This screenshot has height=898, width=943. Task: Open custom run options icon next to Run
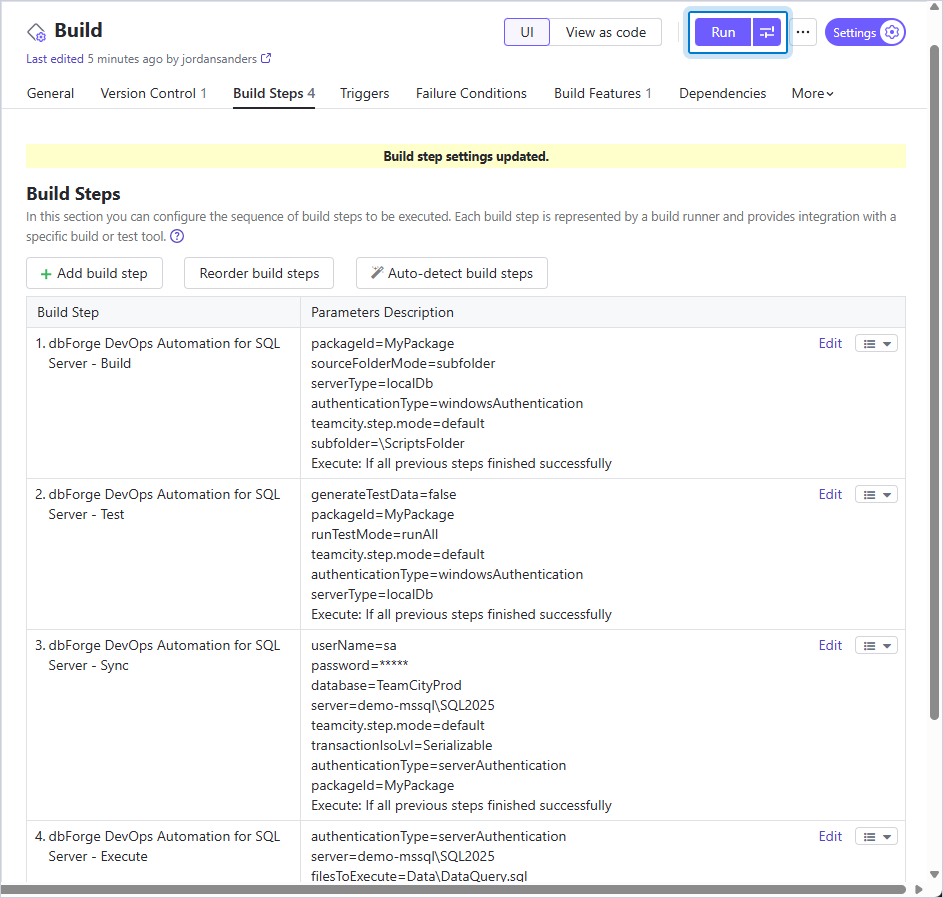coord(767,32)
